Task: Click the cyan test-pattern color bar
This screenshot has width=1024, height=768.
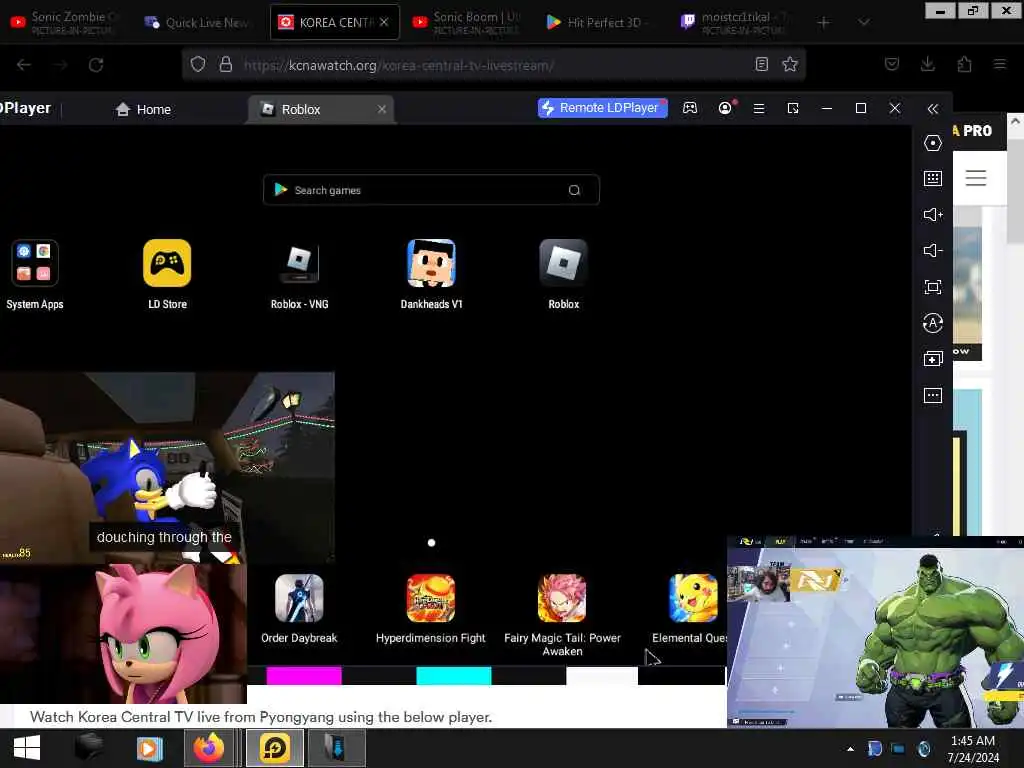Action: tap(454, 675)
